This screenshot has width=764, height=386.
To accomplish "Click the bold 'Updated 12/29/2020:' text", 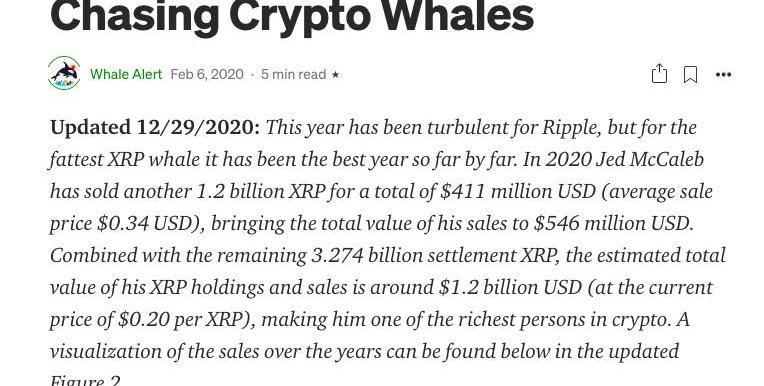I will pos(155,128).
